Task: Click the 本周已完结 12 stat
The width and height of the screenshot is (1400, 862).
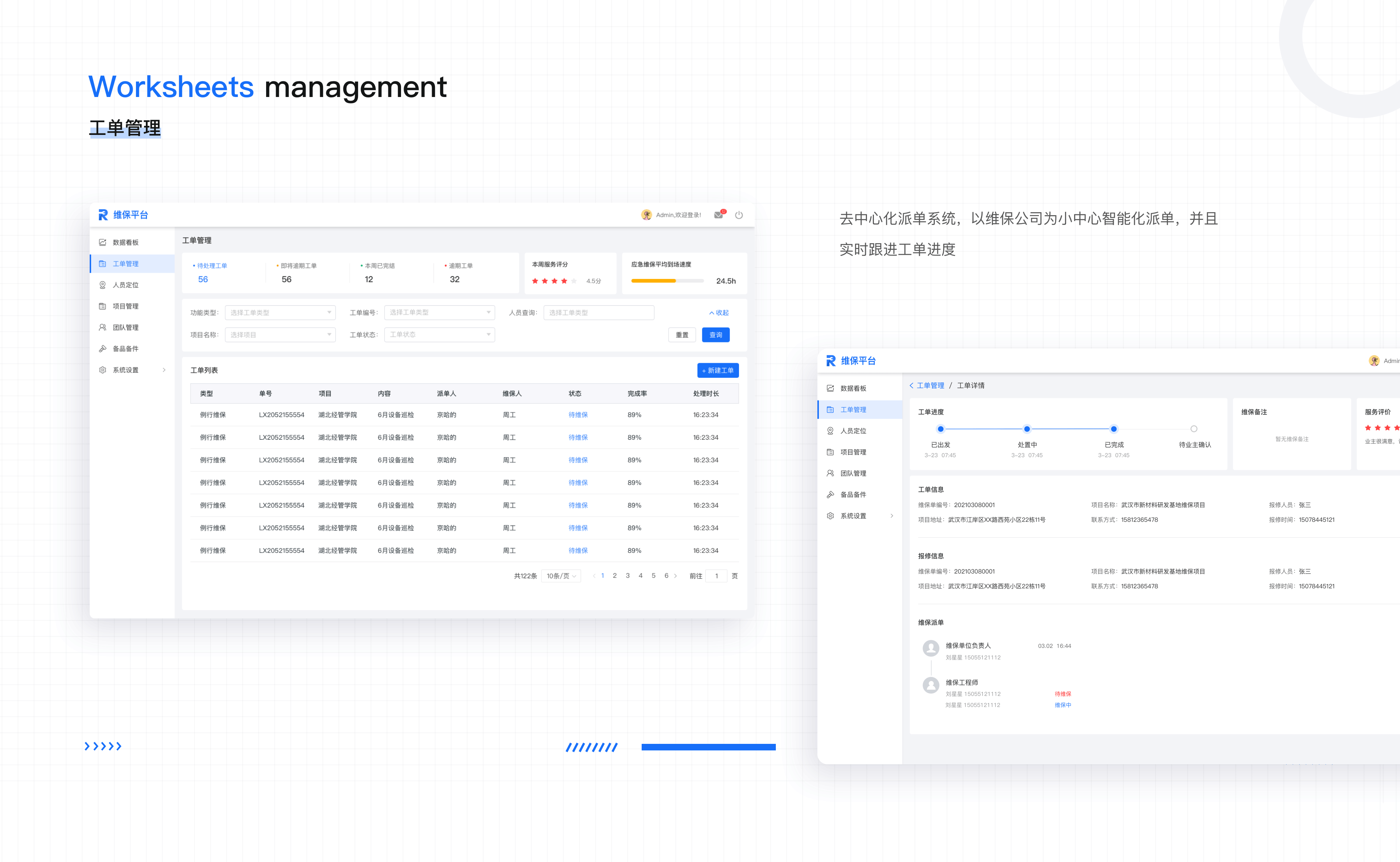Action: [377, 273]
